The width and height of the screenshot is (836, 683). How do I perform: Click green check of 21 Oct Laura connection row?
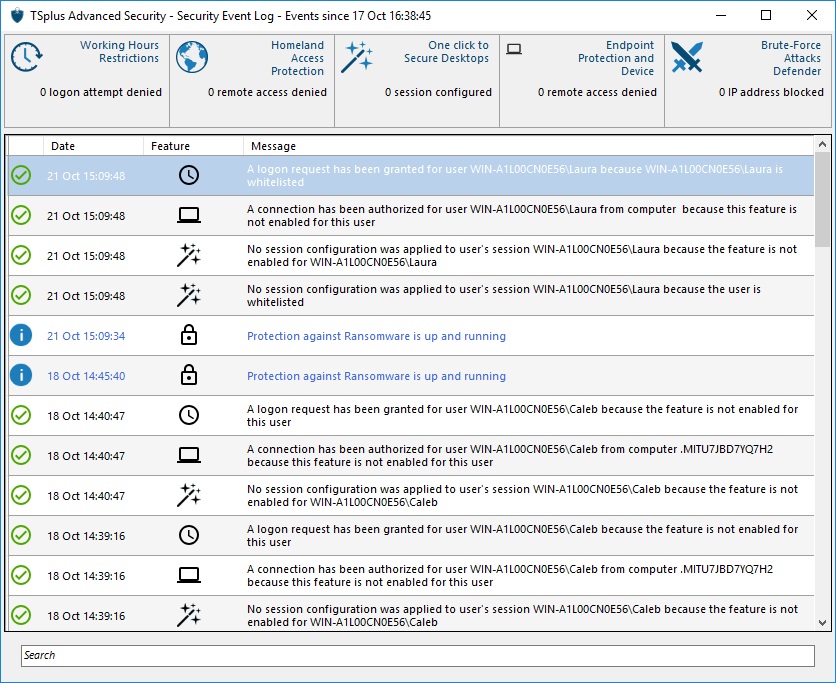click(x=21, y=215)
